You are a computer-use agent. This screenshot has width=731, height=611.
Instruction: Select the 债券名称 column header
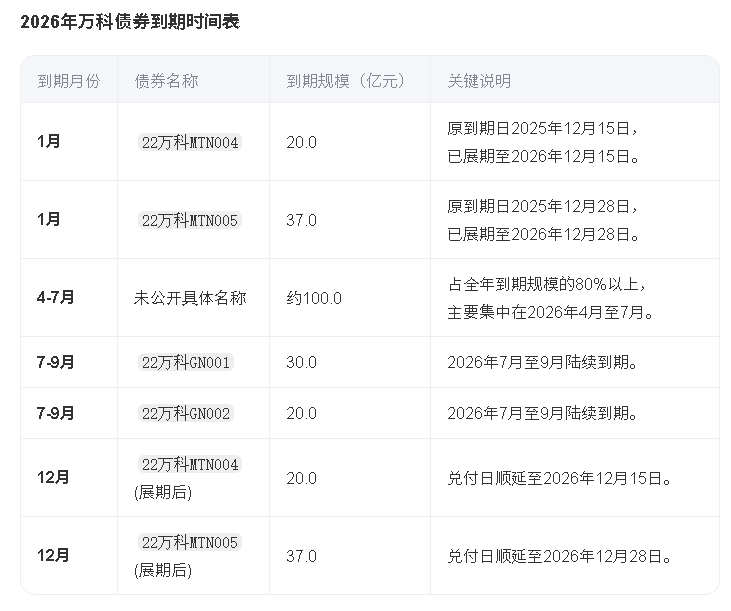166,81
